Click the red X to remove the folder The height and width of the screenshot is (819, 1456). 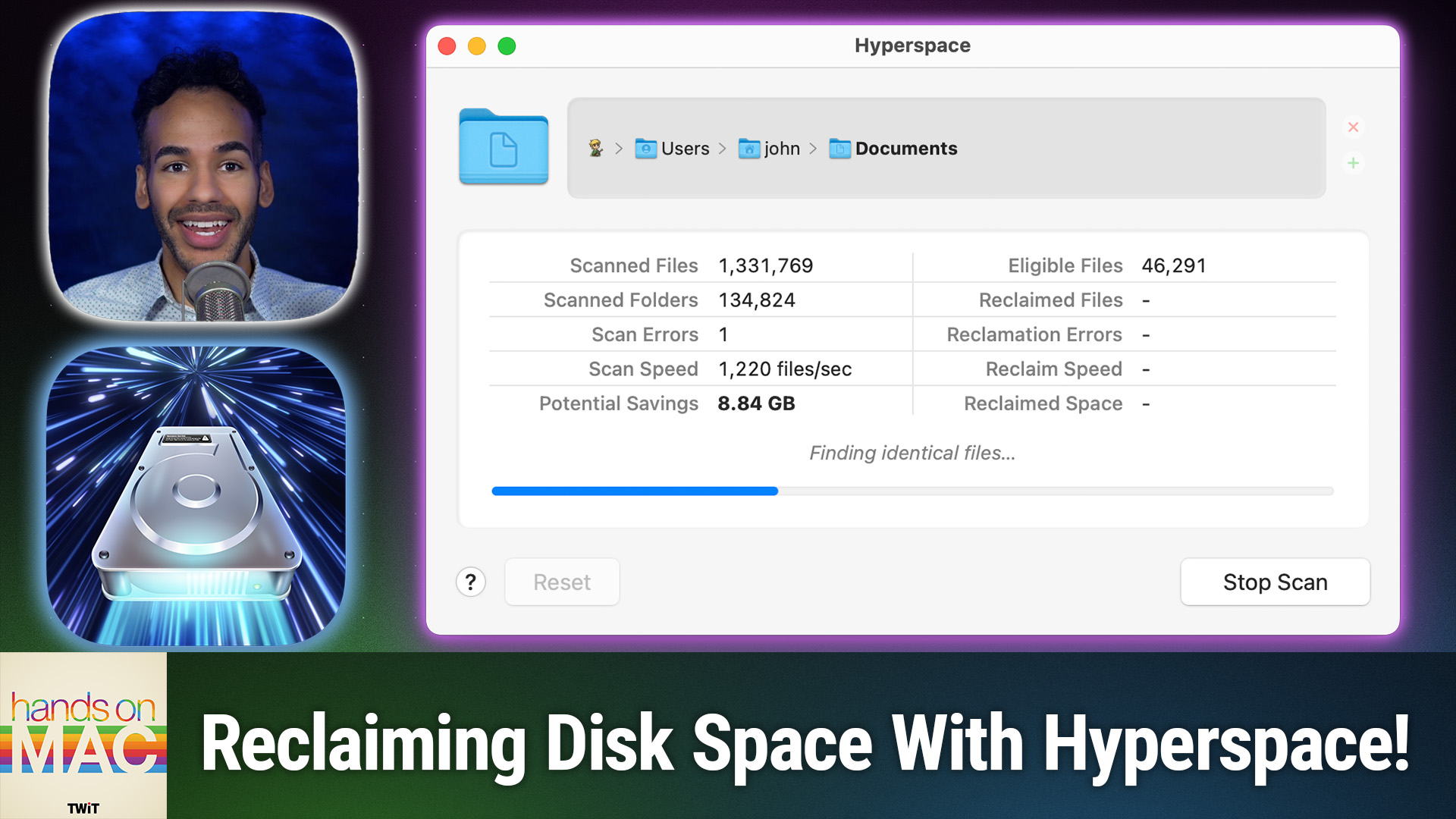pos(1353,127)
